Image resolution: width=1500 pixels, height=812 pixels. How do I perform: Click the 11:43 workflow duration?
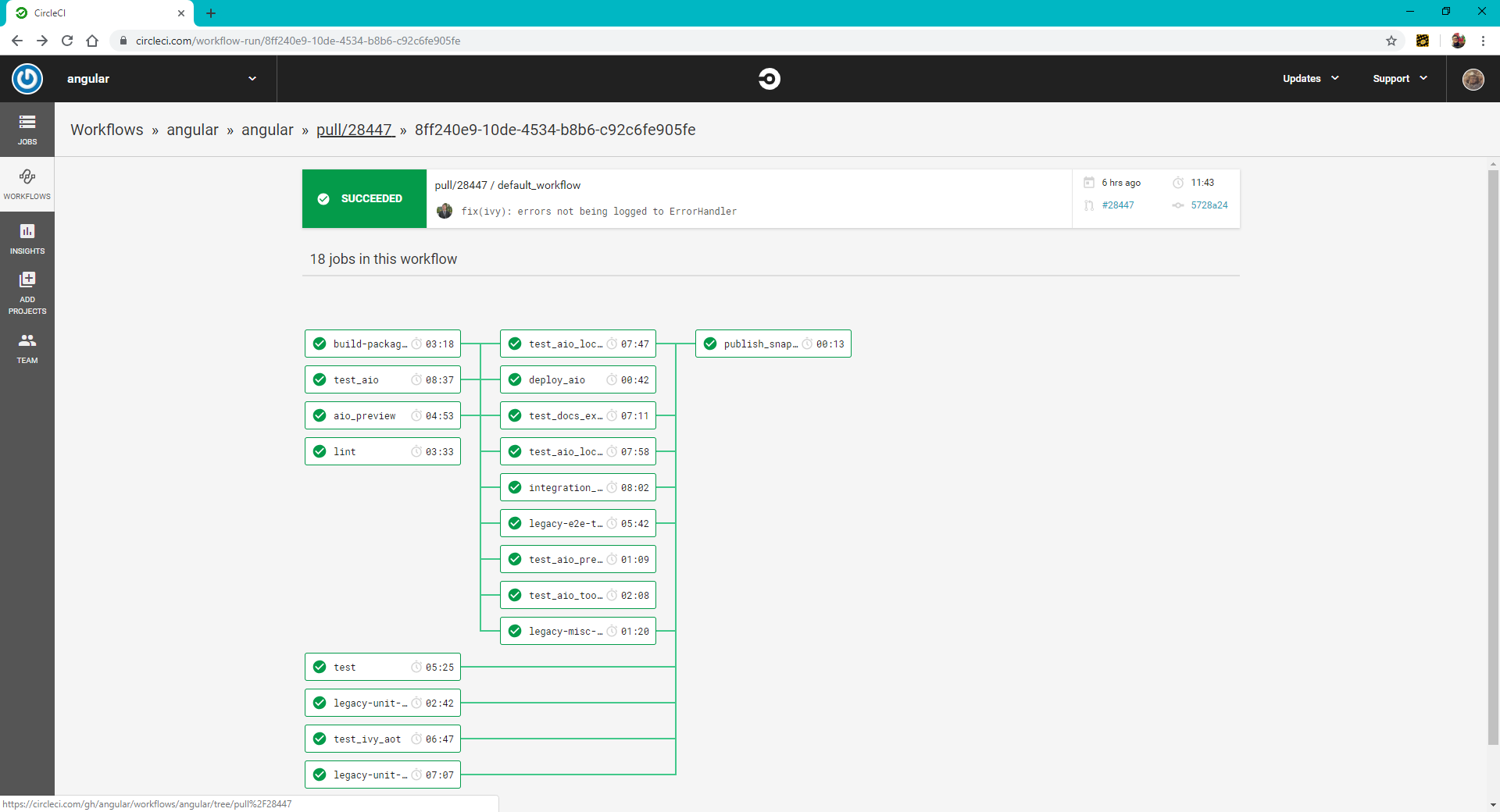[1202, 183]
